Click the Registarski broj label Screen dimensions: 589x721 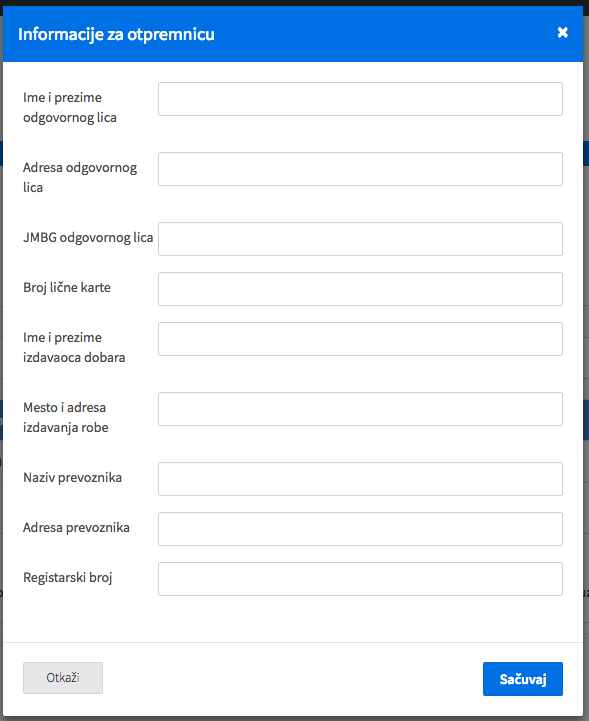(68, 578)
